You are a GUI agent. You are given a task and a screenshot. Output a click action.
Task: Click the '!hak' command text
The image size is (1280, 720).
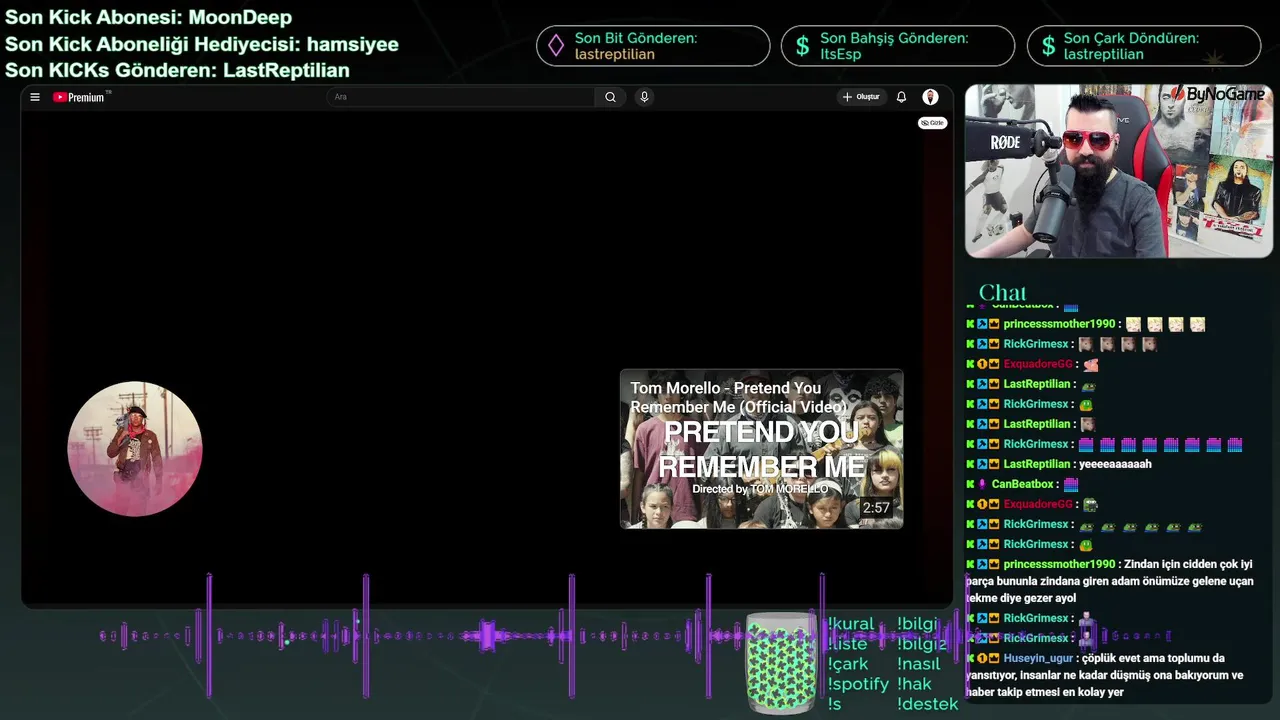914,684
